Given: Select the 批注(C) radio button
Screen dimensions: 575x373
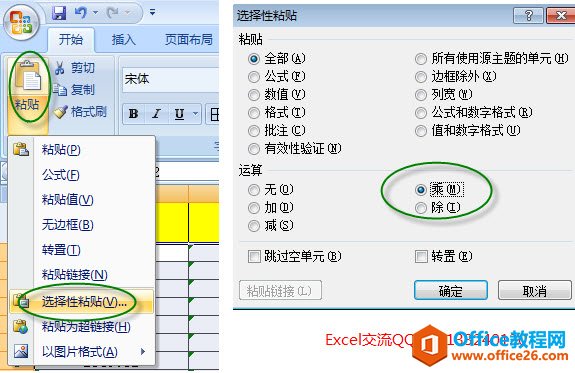Looking at the screenshot, I should 254,131.
